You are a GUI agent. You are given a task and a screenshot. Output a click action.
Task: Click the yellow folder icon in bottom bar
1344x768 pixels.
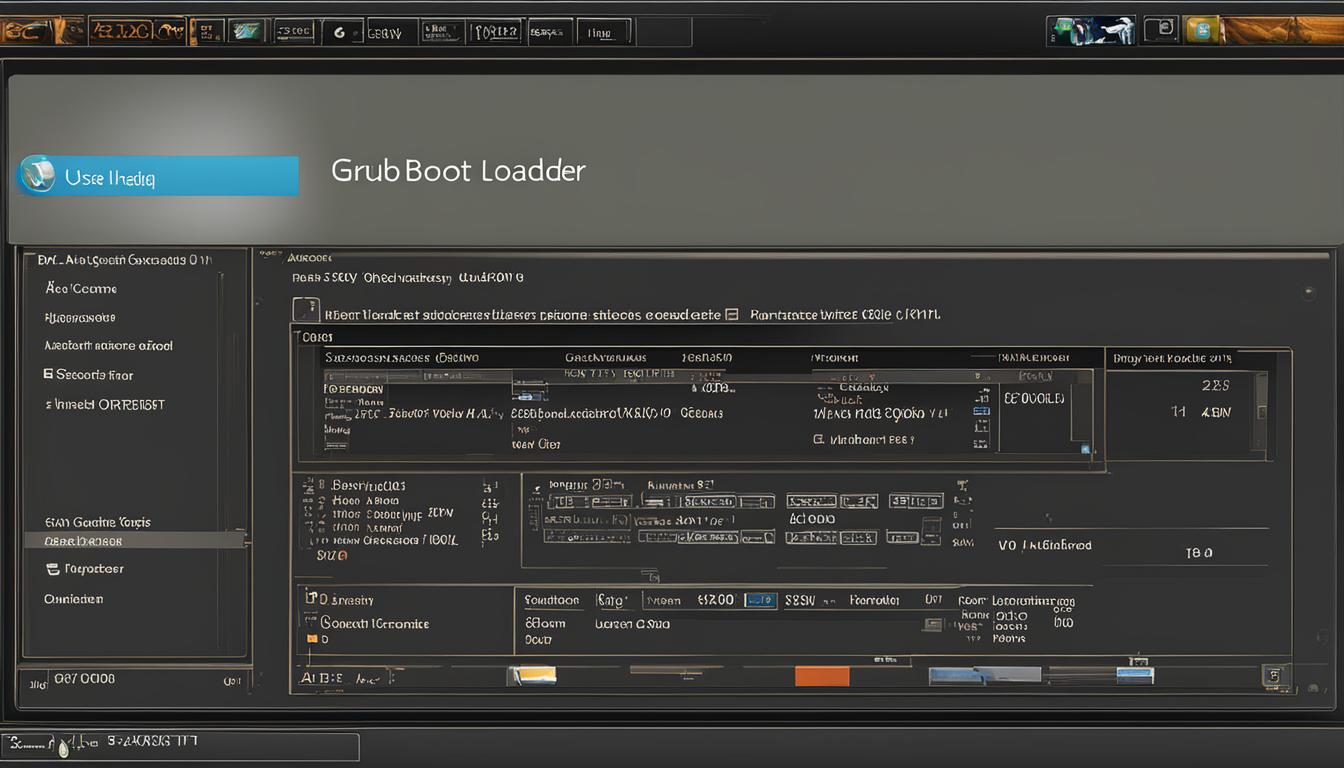click(534, 677)
